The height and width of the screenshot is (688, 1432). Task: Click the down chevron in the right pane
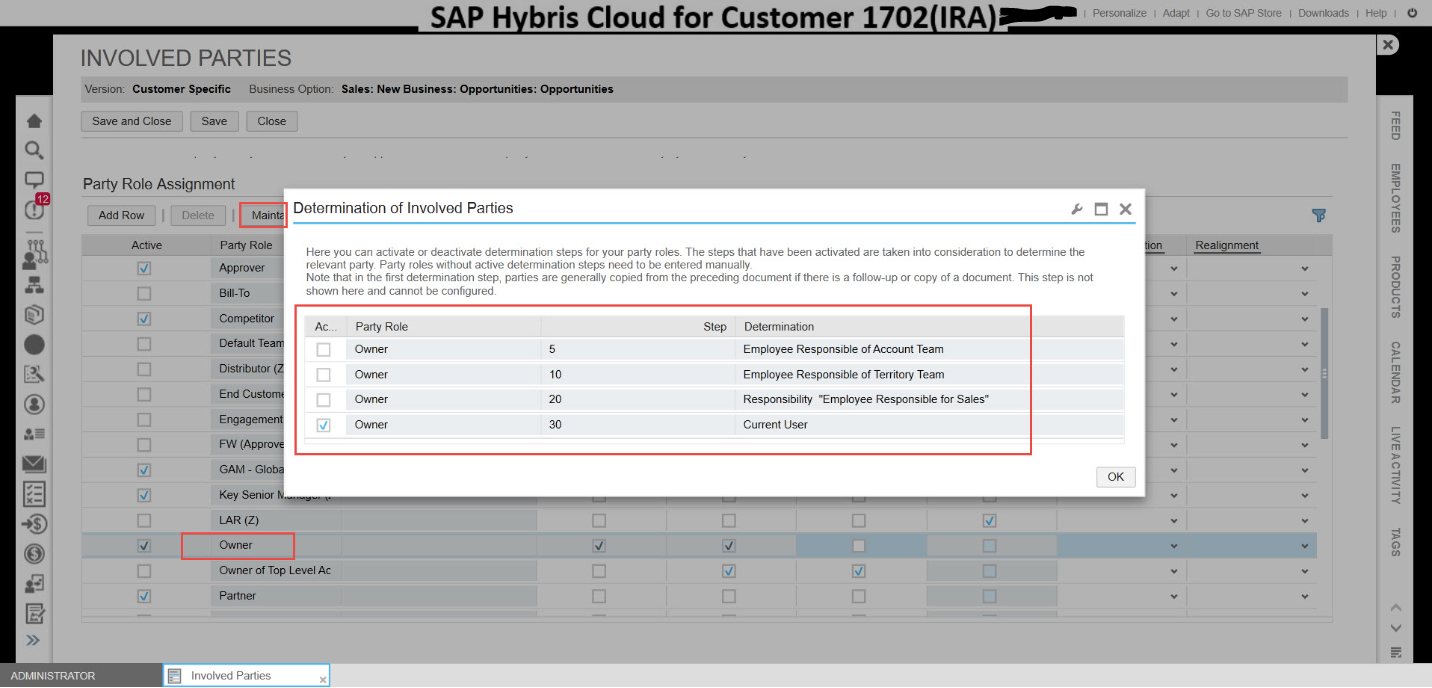1396,628
